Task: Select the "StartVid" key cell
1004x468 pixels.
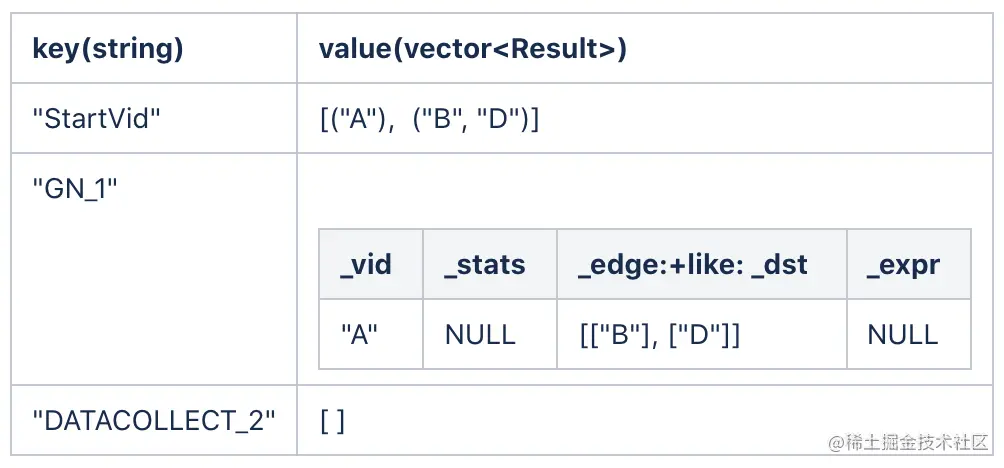Action: coord(96,119)
